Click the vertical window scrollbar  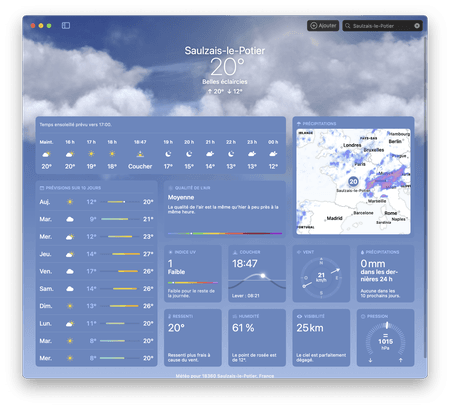click(425, 197)
